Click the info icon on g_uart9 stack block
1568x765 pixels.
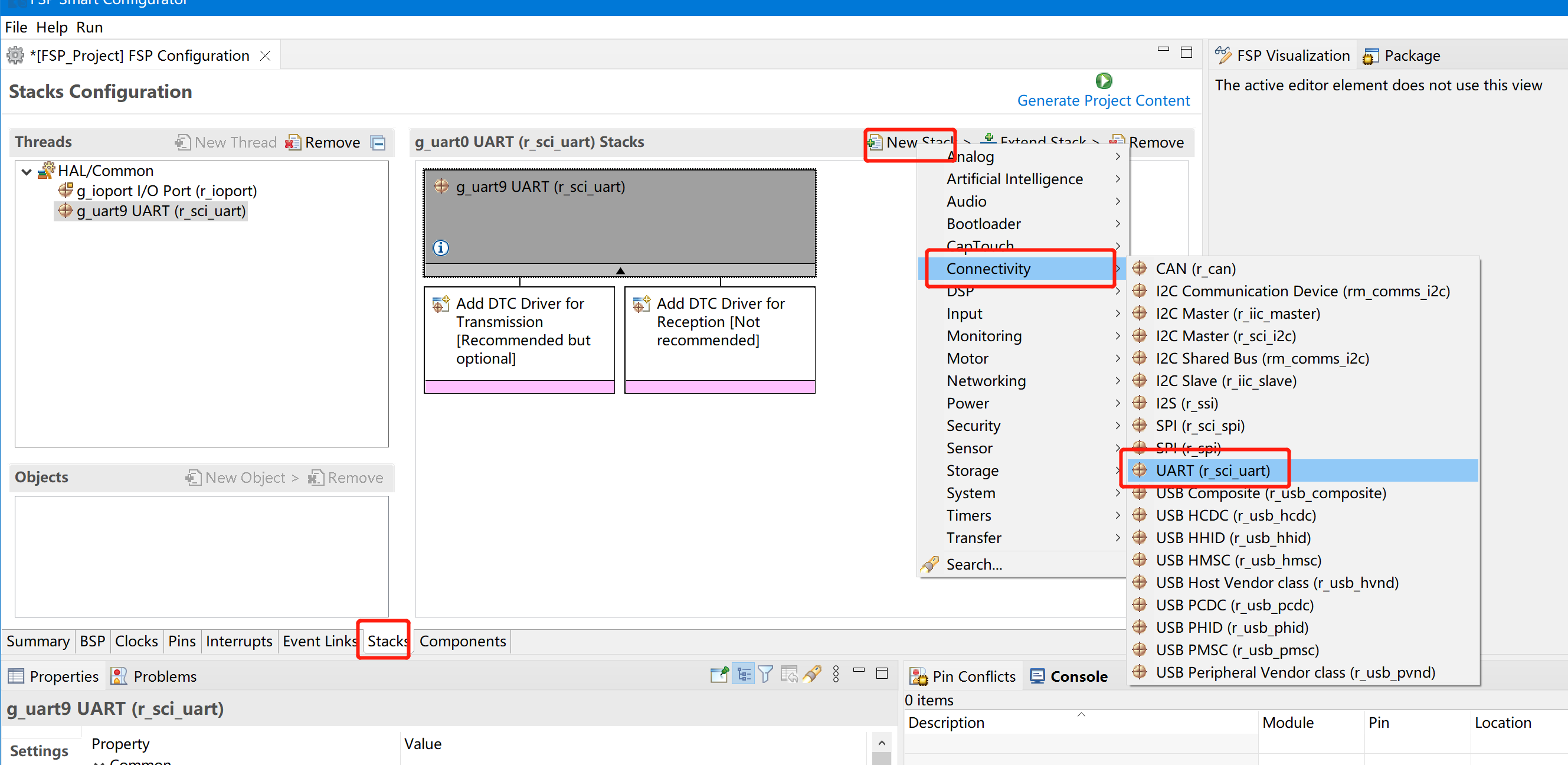click(441, 248)
